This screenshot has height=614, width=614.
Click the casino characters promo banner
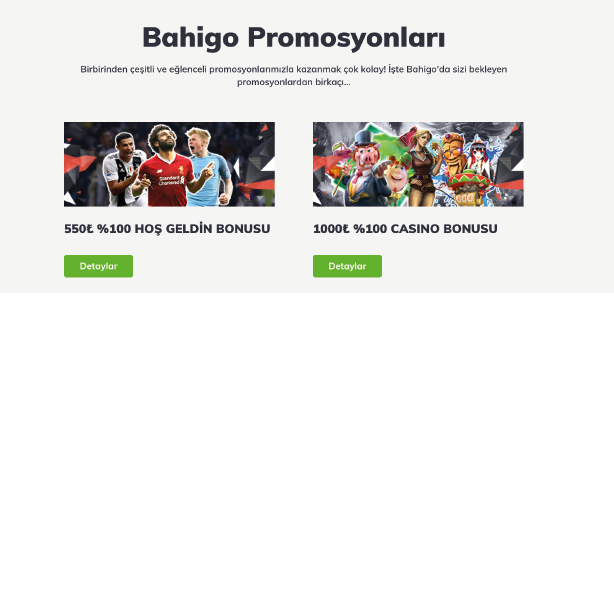418,164
